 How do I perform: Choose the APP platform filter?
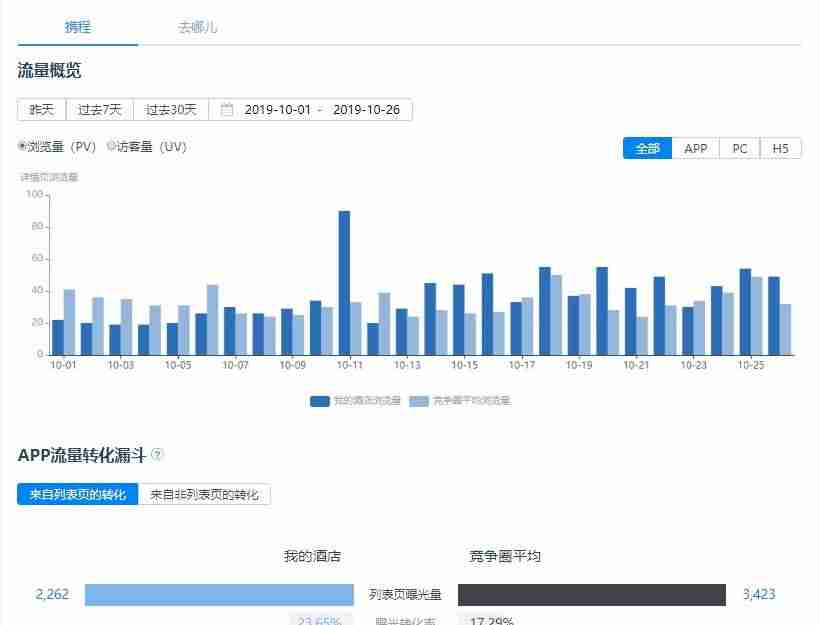[x=696, y=148]
